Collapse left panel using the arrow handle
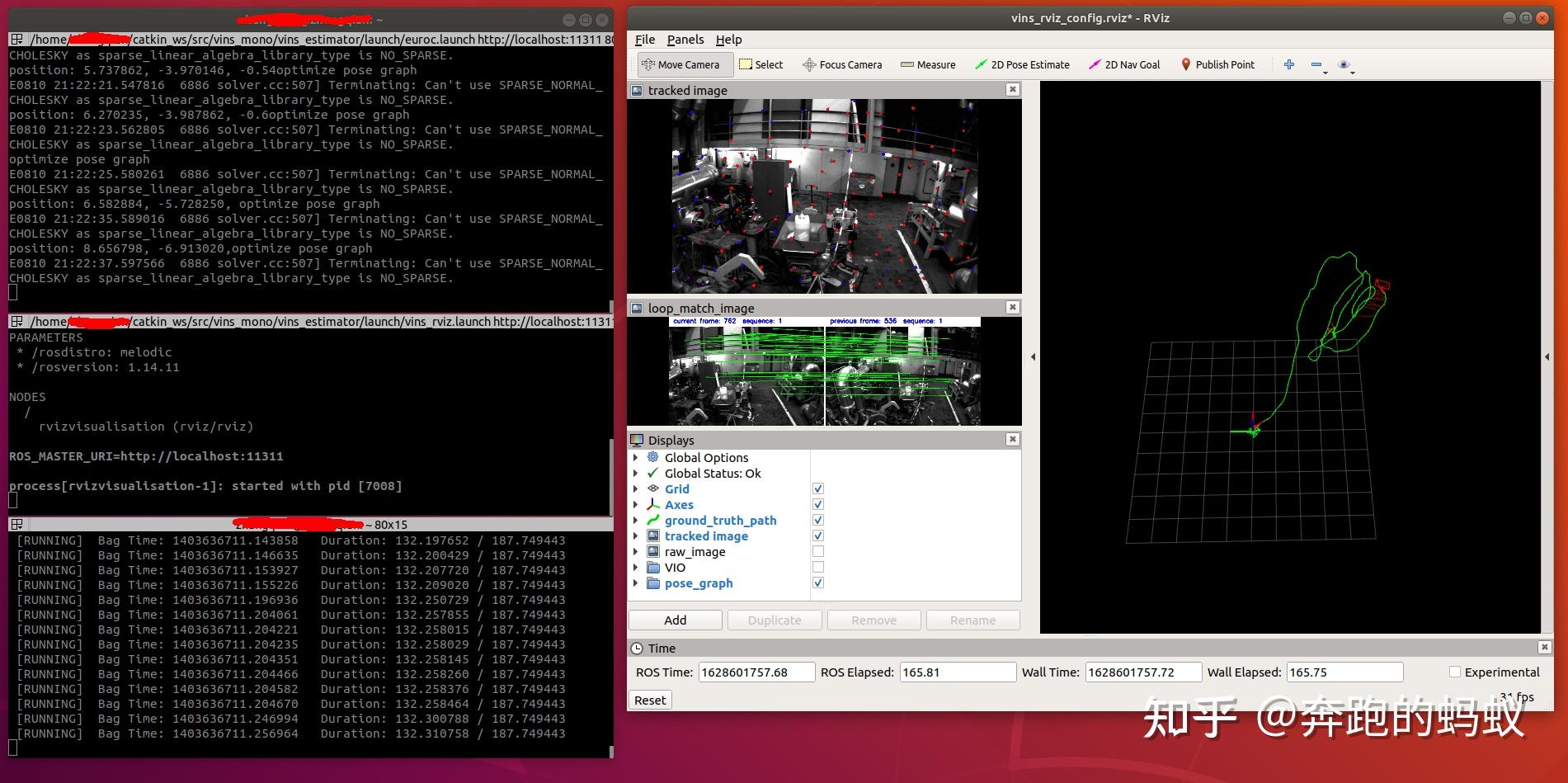The image size is (1568, 783). point(1033,356)
